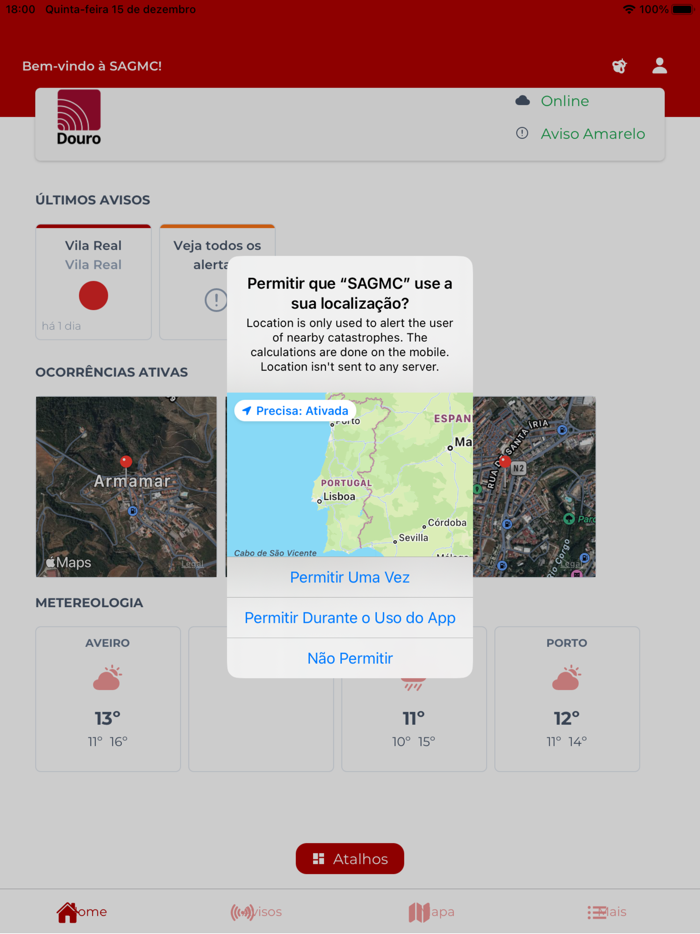The width and height of the screenshot is (700, 934).
Task: Choose Permitir Uma Vez
Action: click(x=350, y=577)
